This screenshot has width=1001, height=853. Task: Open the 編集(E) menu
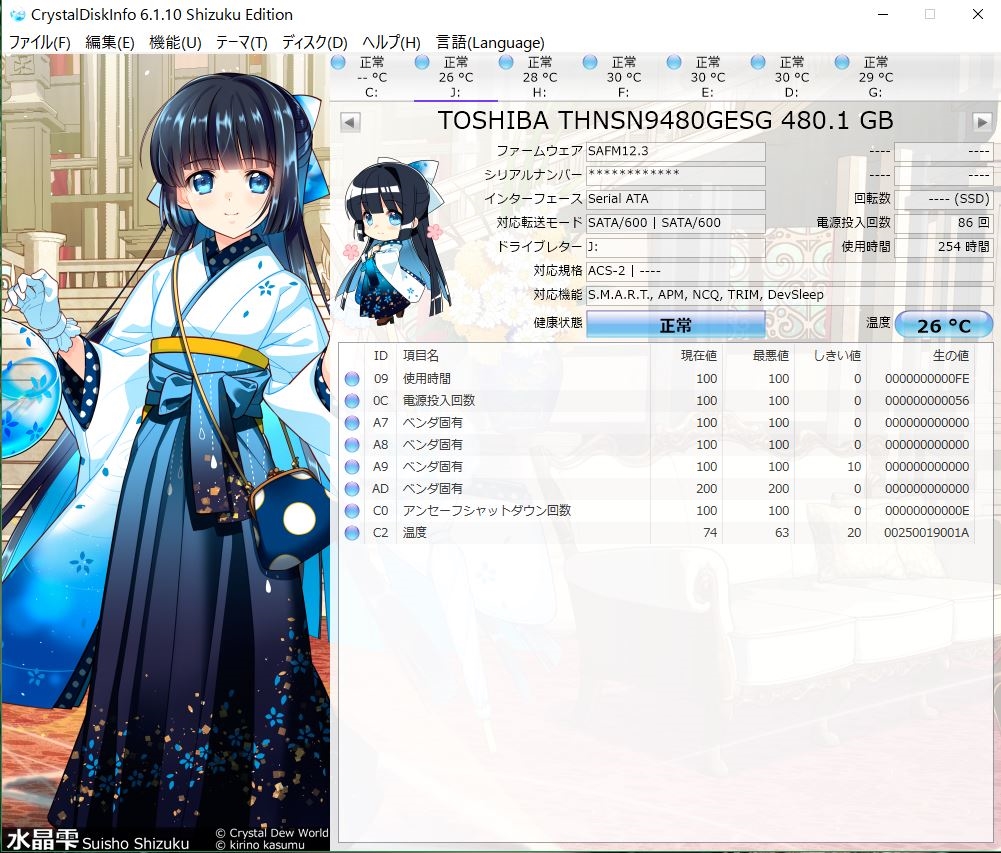point(110,43)
